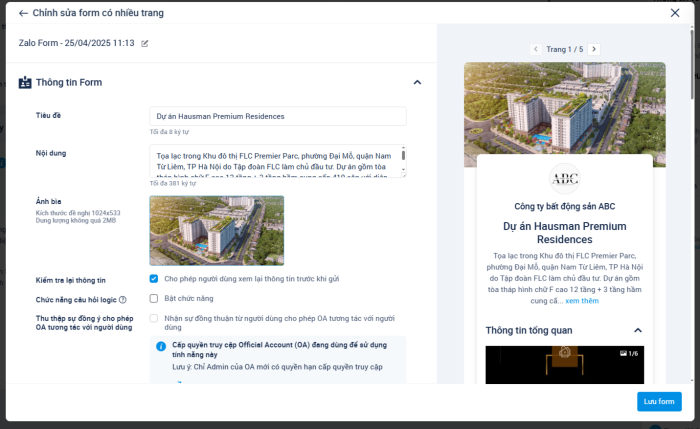Click the Thông tin Form section icon
This screenshot has height=429, width=700.
[25, 83]
